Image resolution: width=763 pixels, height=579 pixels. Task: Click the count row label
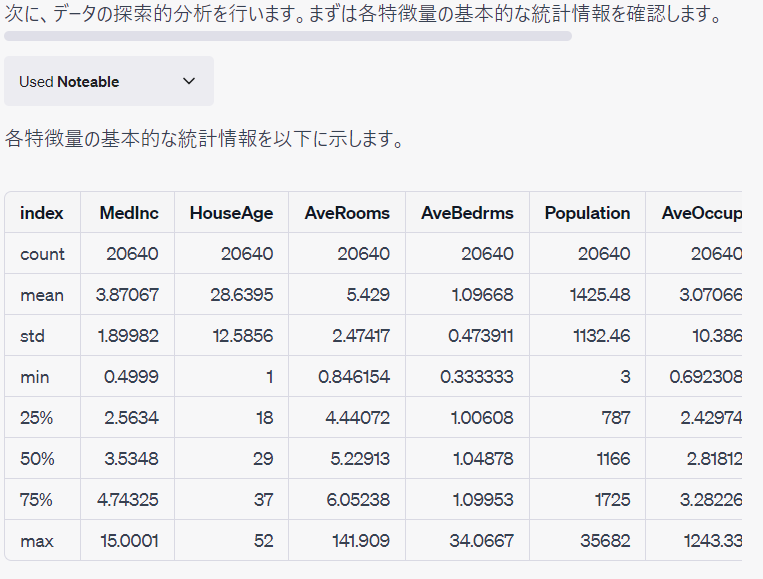[42, 254]
